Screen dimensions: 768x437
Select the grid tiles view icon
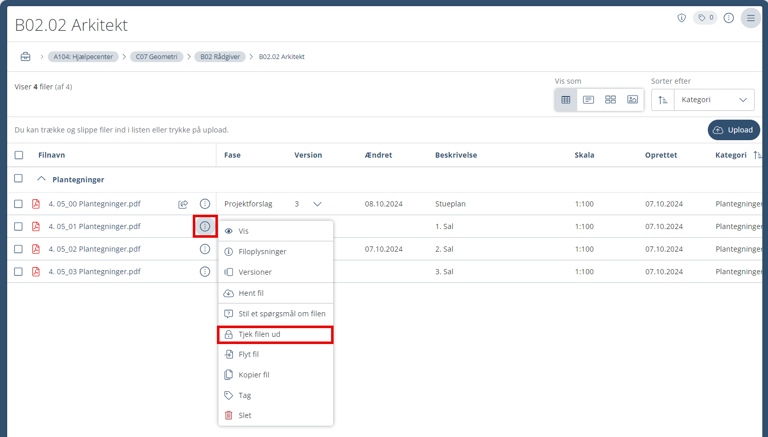point(610,100)
